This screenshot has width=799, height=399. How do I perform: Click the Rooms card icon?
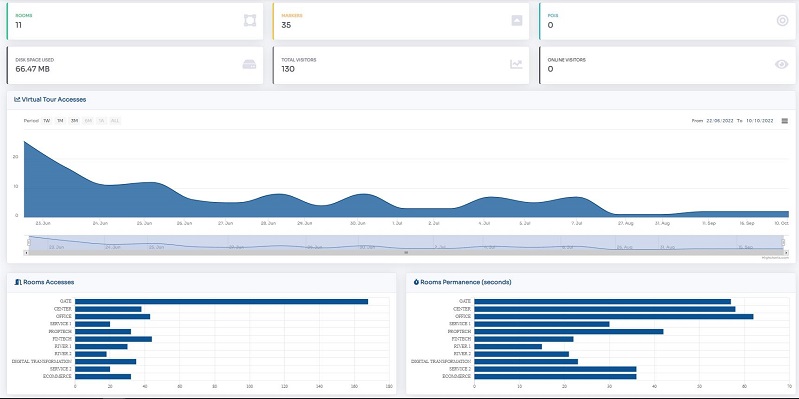click(x=250, y=20)
